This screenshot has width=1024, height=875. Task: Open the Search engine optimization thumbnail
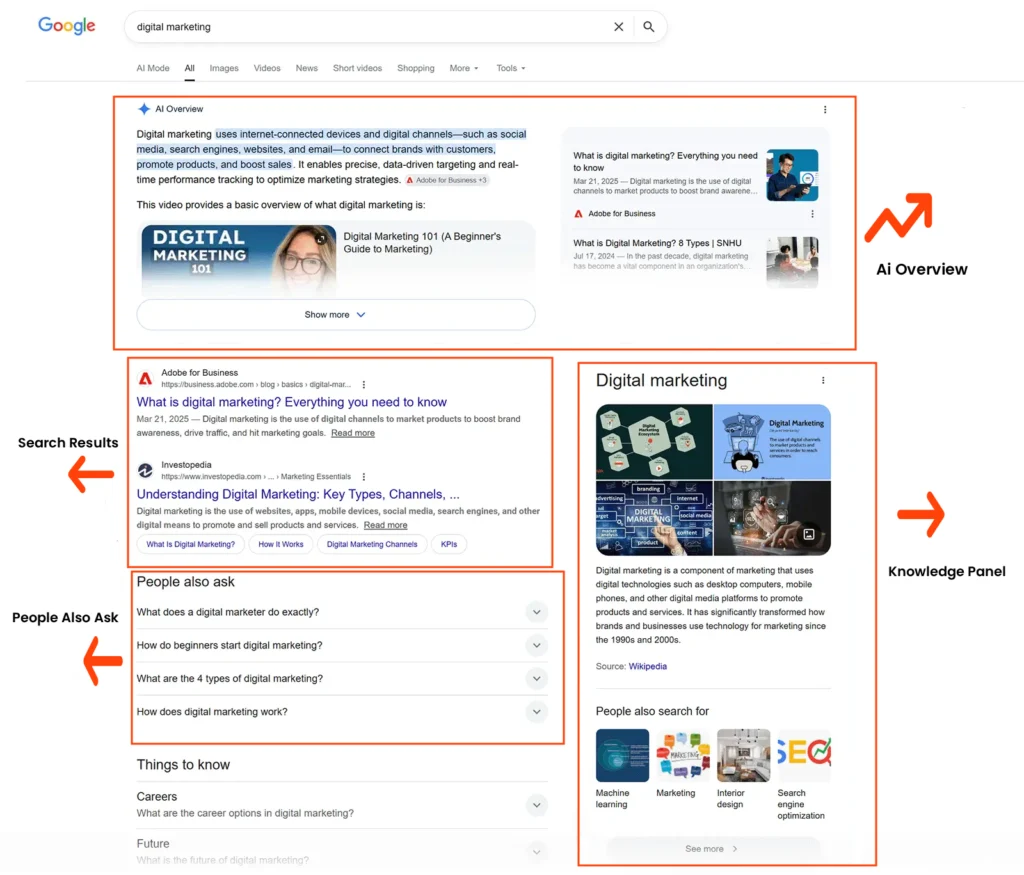[804, 756]
